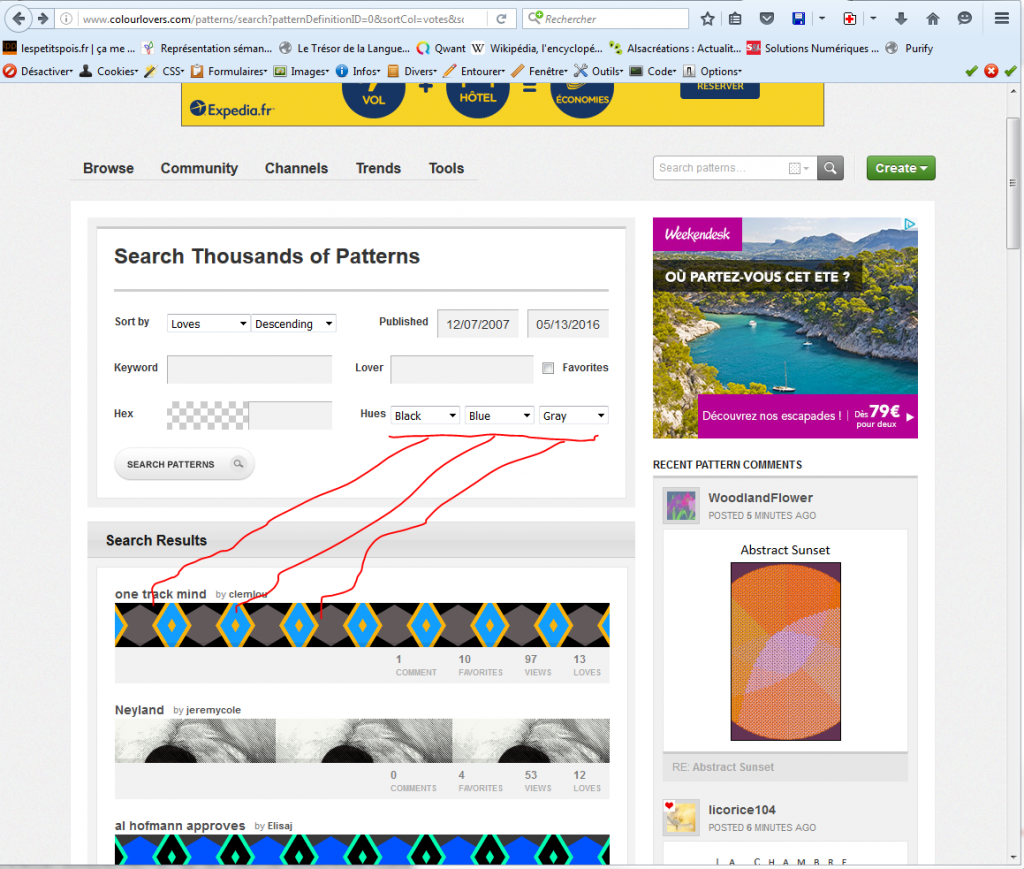Click the green Create button
Screen dimensions: 1024x869
point(901,168)
